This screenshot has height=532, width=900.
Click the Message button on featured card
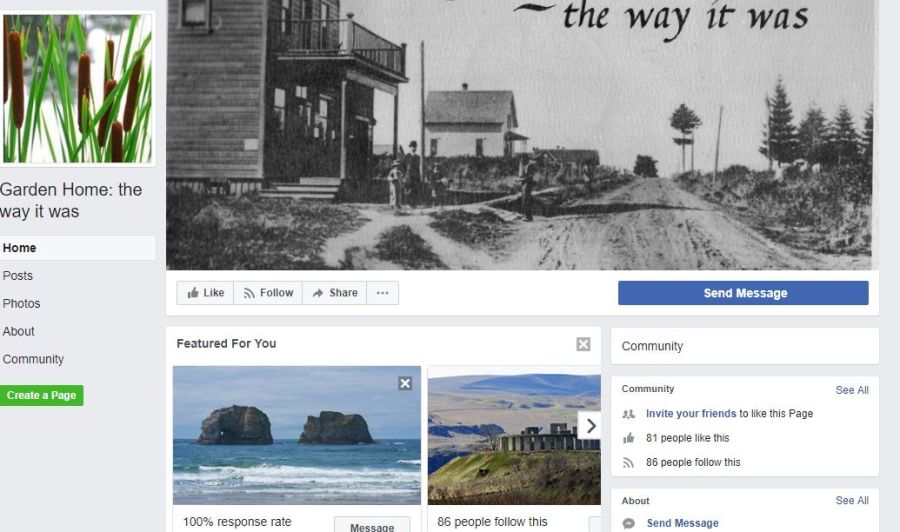(372, 526)
